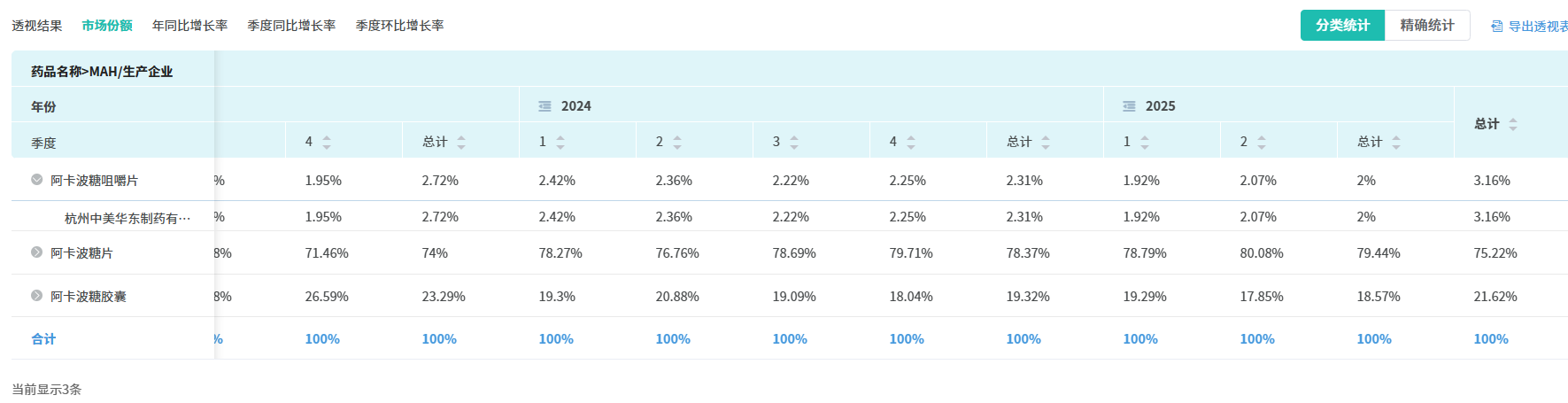Viewport: 1568px width, 403px height.
Task: Expand the 阿卡波糖胶囊 row
Action: coord(37,296)
